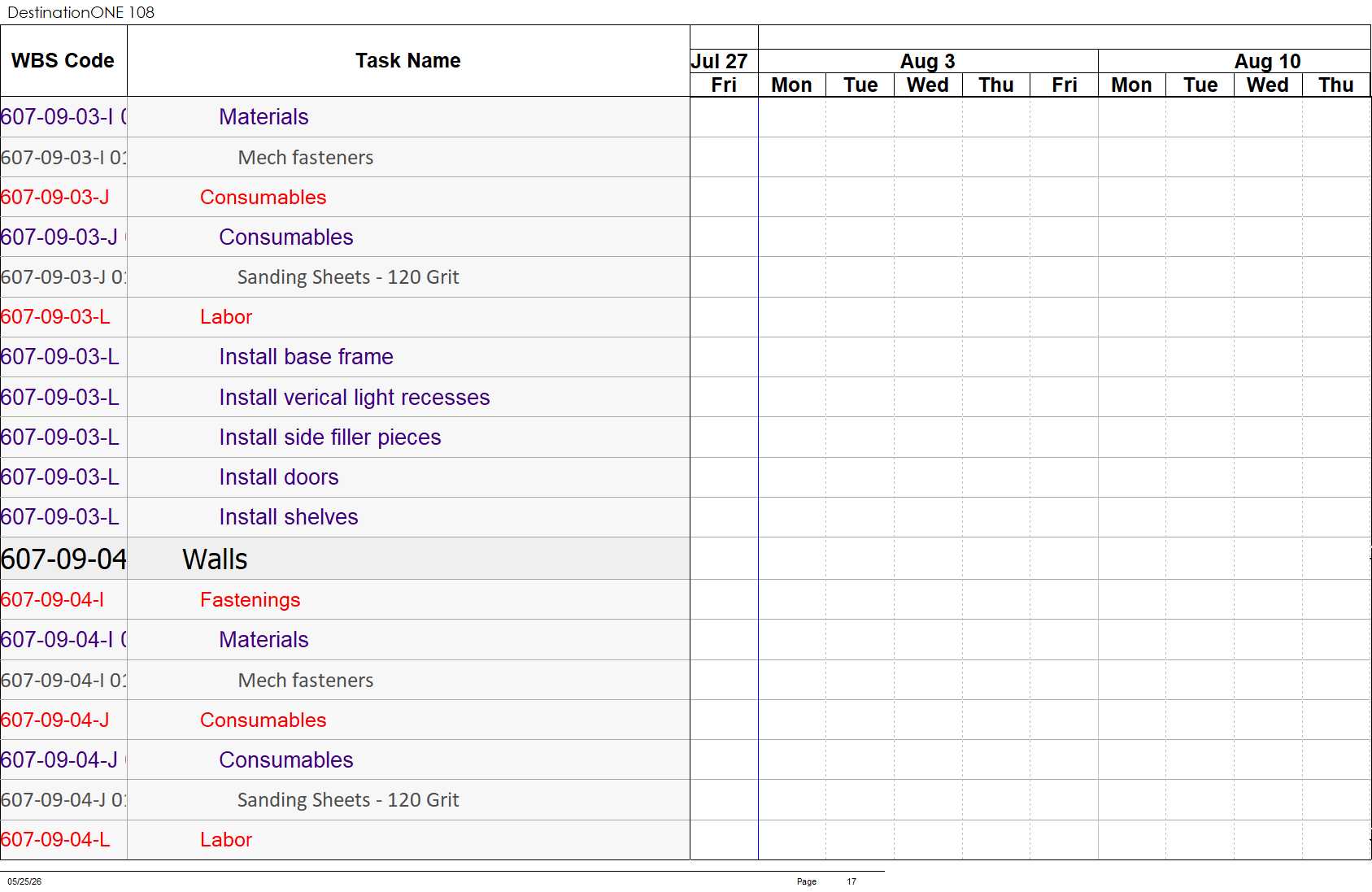1372x892 pixels.
Task: Select Install verical light recesses task
Action: [x=408, y=397]
